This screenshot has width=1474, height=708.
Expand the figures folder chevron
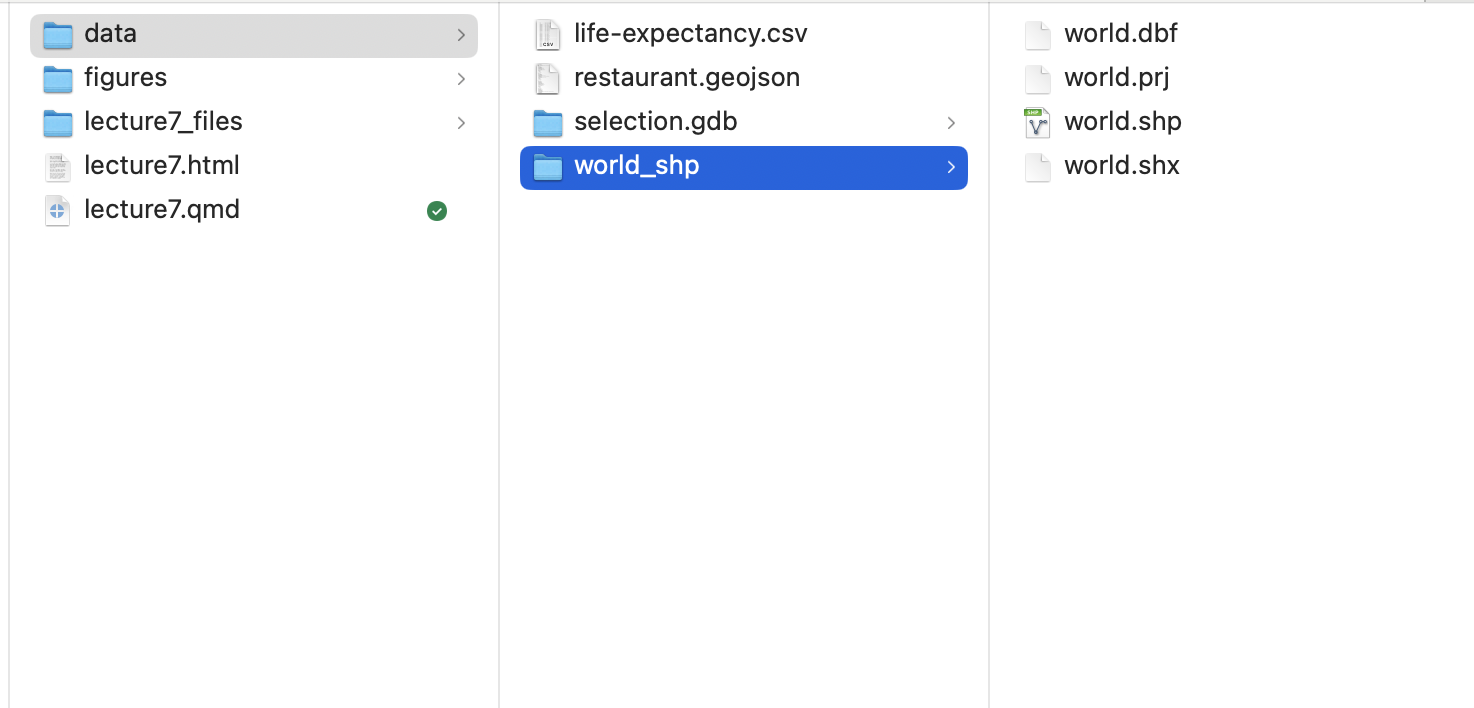click(461, 79)
